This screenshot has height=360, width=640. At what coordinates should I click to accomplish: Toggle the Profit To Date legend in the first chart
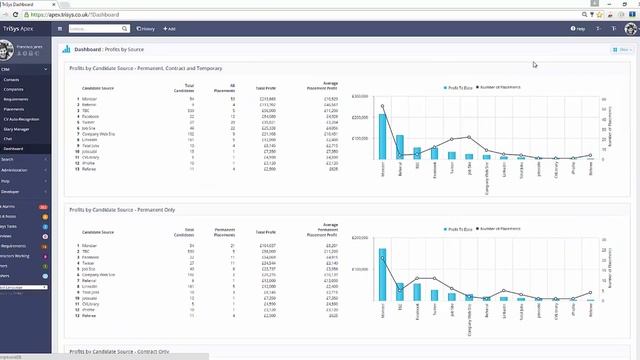(458, 88)
